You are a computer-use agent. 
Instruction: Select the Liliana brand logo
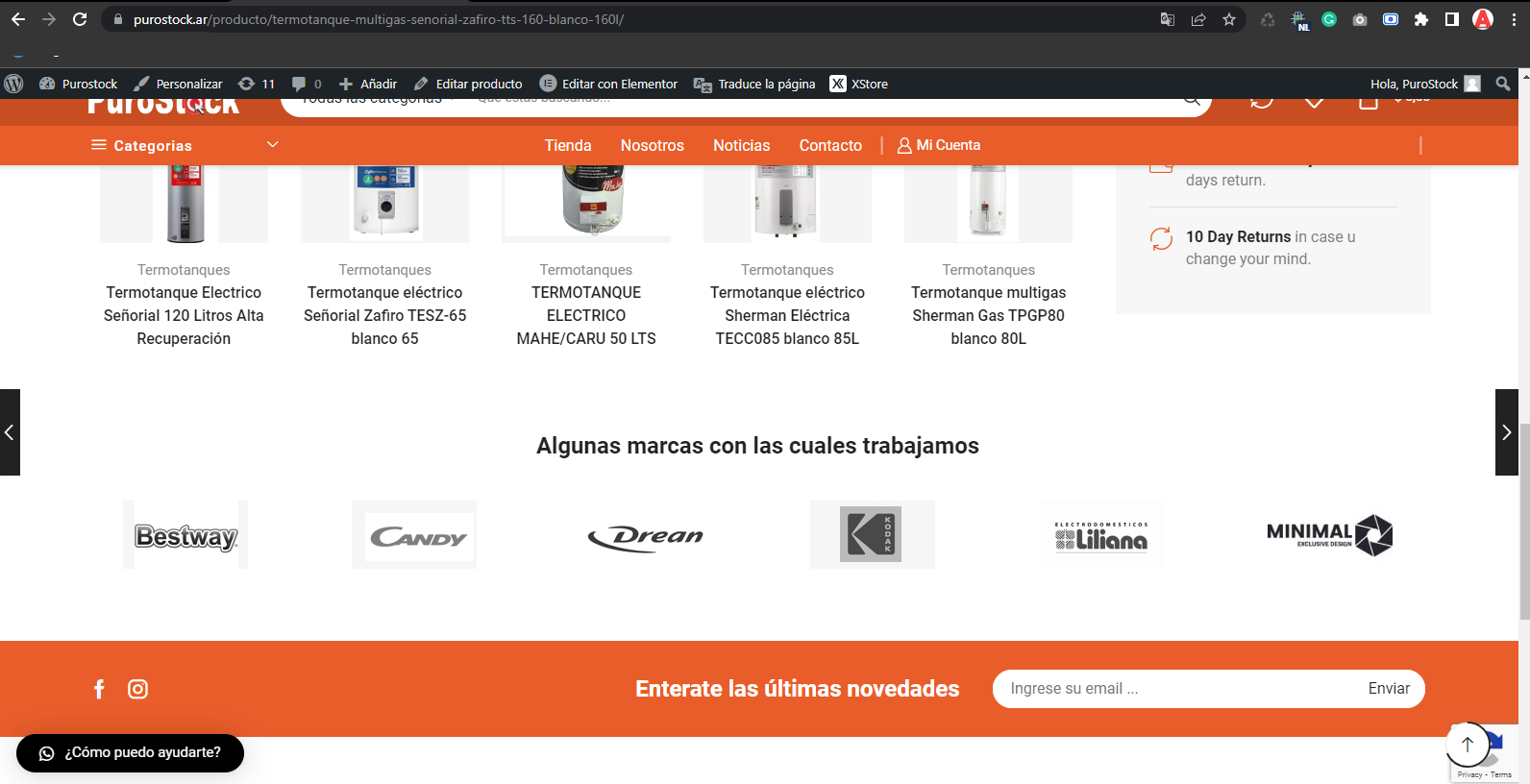(1101, 535)
